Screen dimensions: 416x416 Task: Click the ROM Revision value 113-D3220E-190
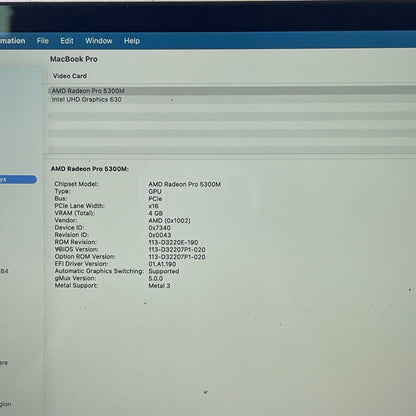click(173, 242)
